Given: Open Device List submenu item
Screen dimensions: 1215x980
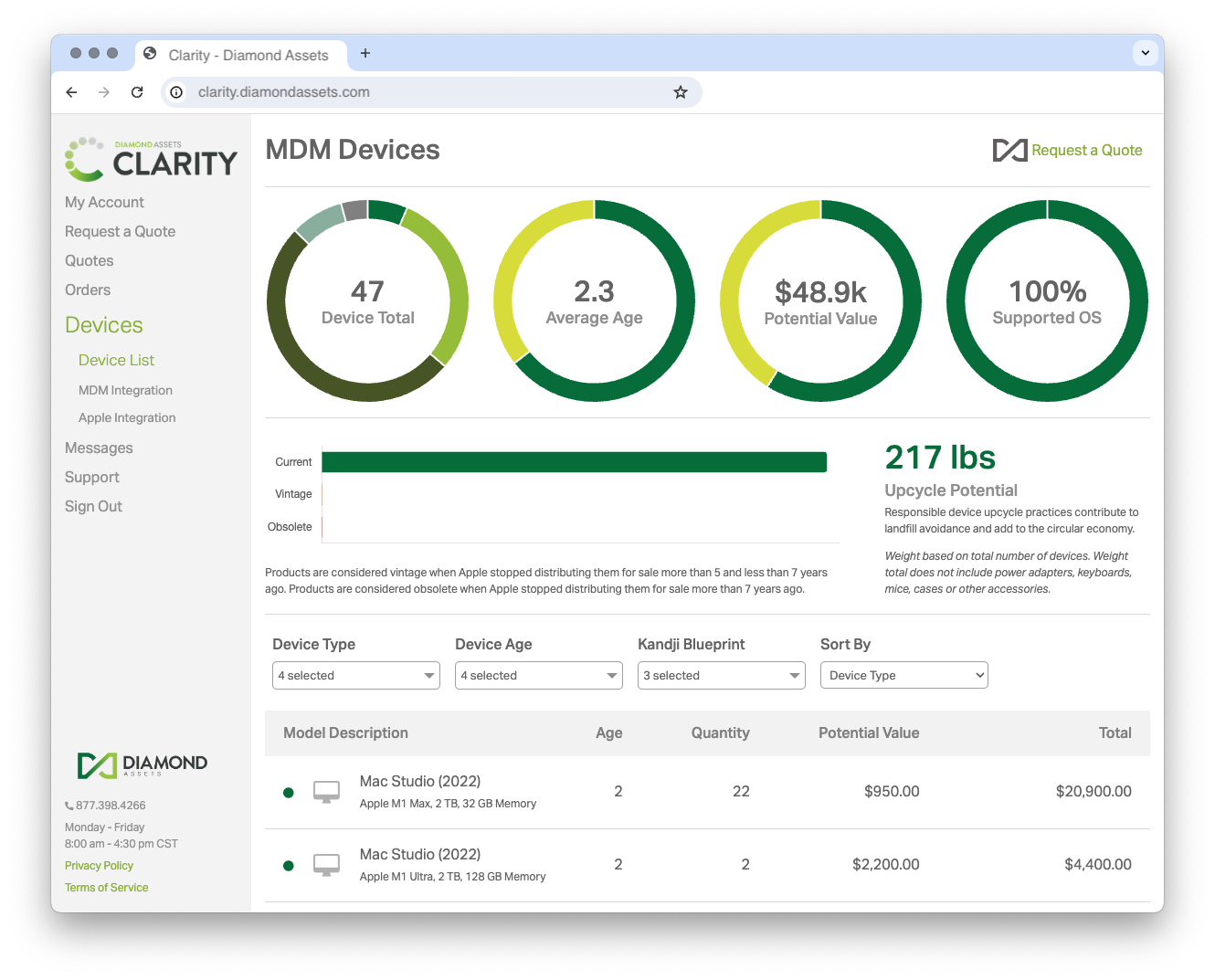Looking at the screenshot, I should click(116, 361).
